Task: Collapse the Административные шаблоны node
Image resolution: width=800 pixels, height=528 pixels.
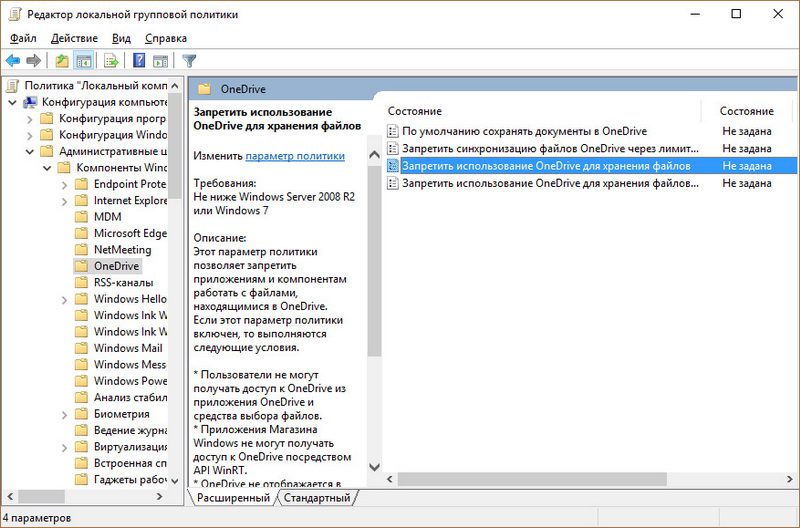Action: tap(30, 152)
